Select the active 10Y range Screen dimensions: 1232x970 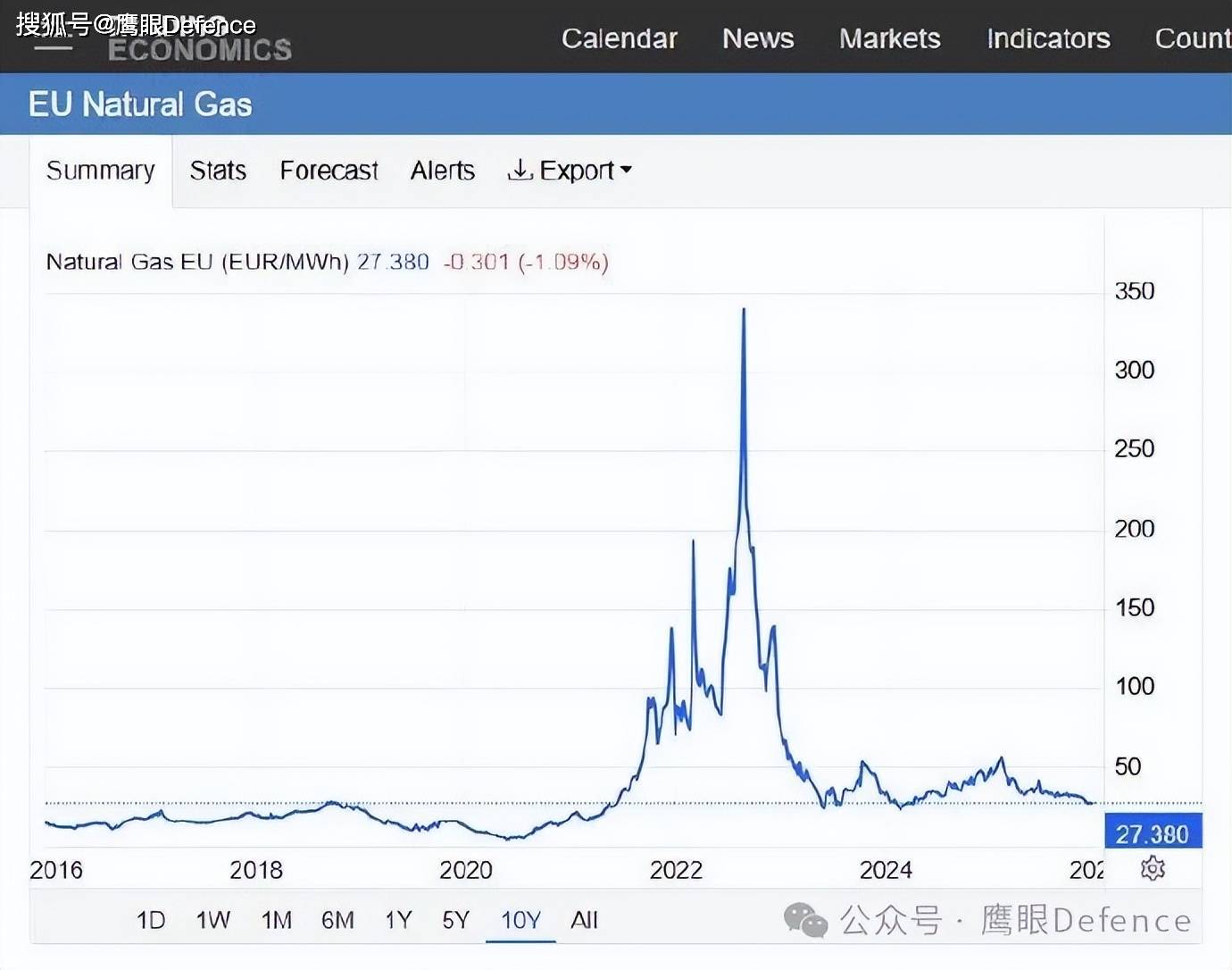tap(520, 920)
